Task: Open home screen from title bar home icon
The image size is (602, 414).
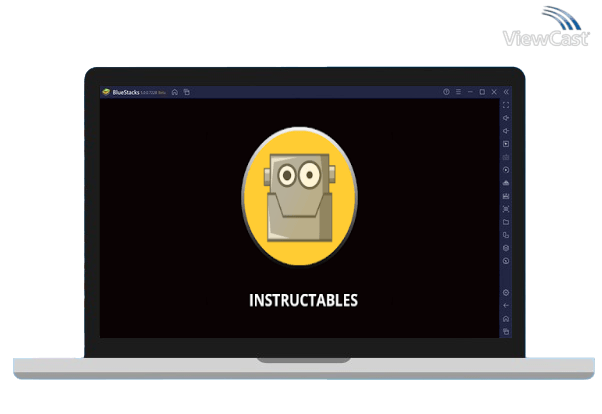Action: pyautogui.click(x=175, y=92)
